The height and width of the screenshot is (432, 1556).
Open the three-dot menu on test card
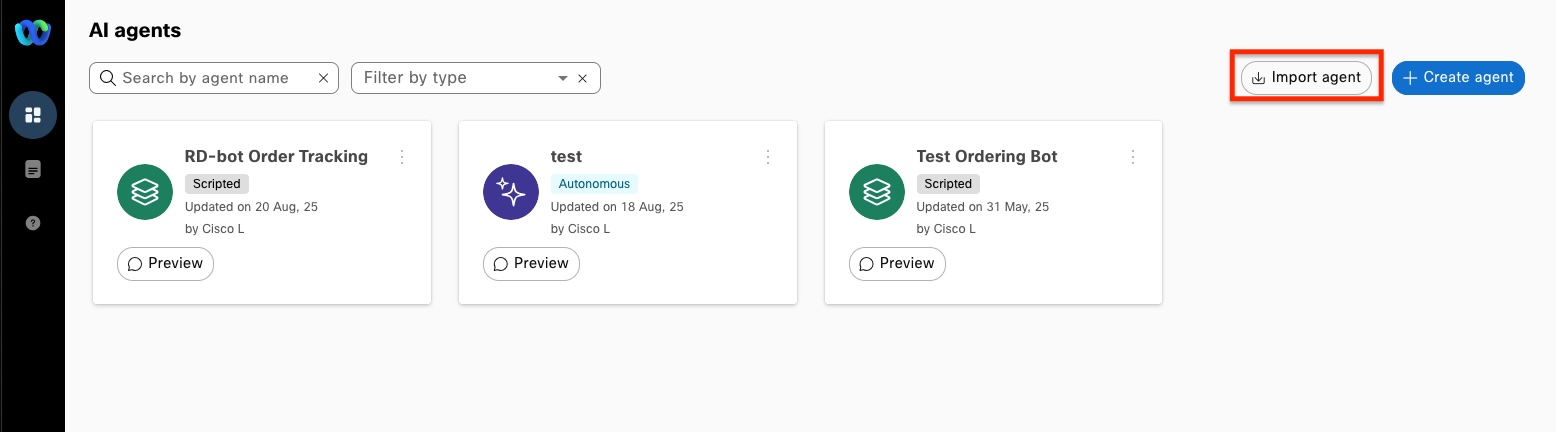point(768,157)
